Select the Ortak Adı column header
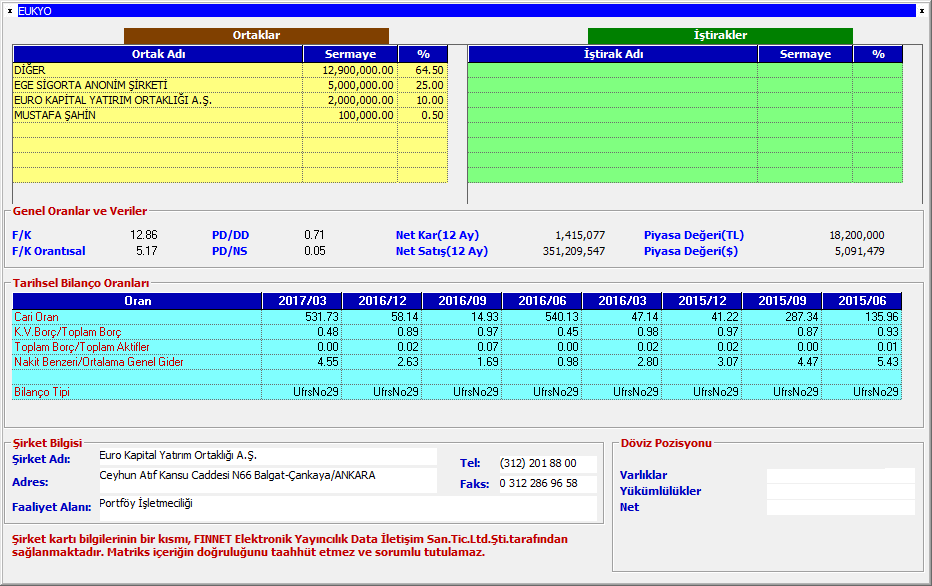 click(x=158, y=54)
